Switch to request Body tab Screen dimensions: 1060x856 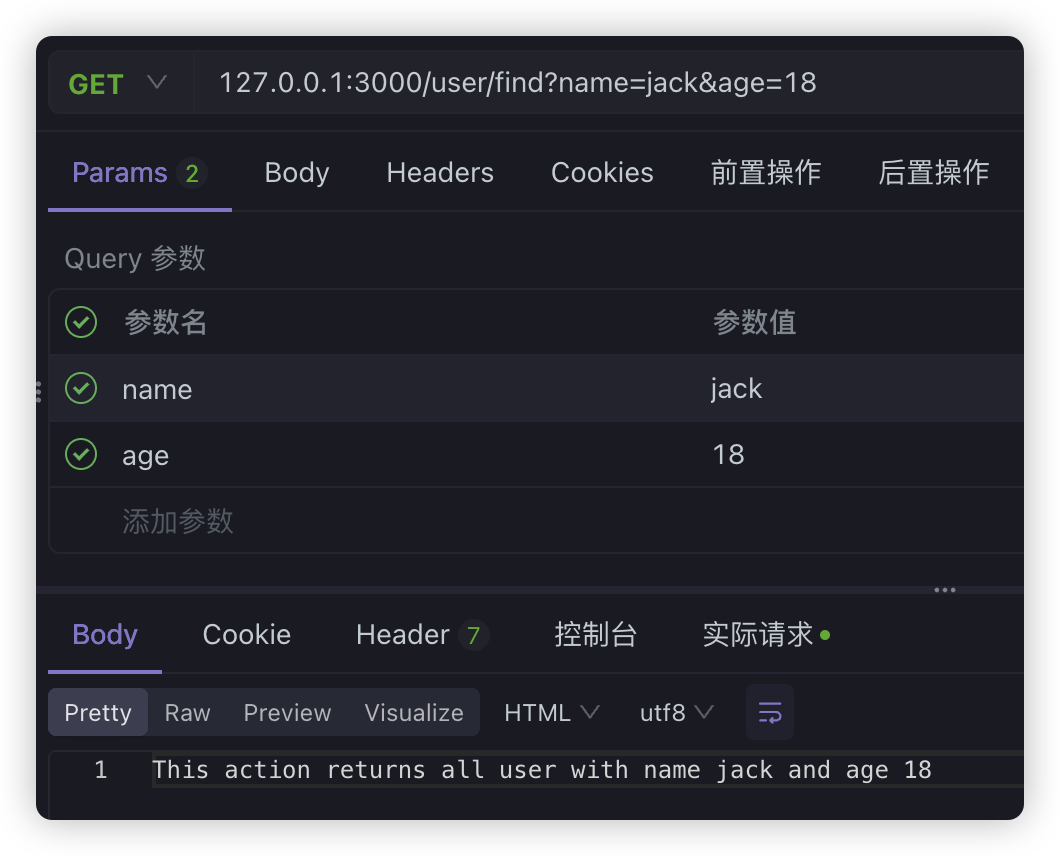297,173
